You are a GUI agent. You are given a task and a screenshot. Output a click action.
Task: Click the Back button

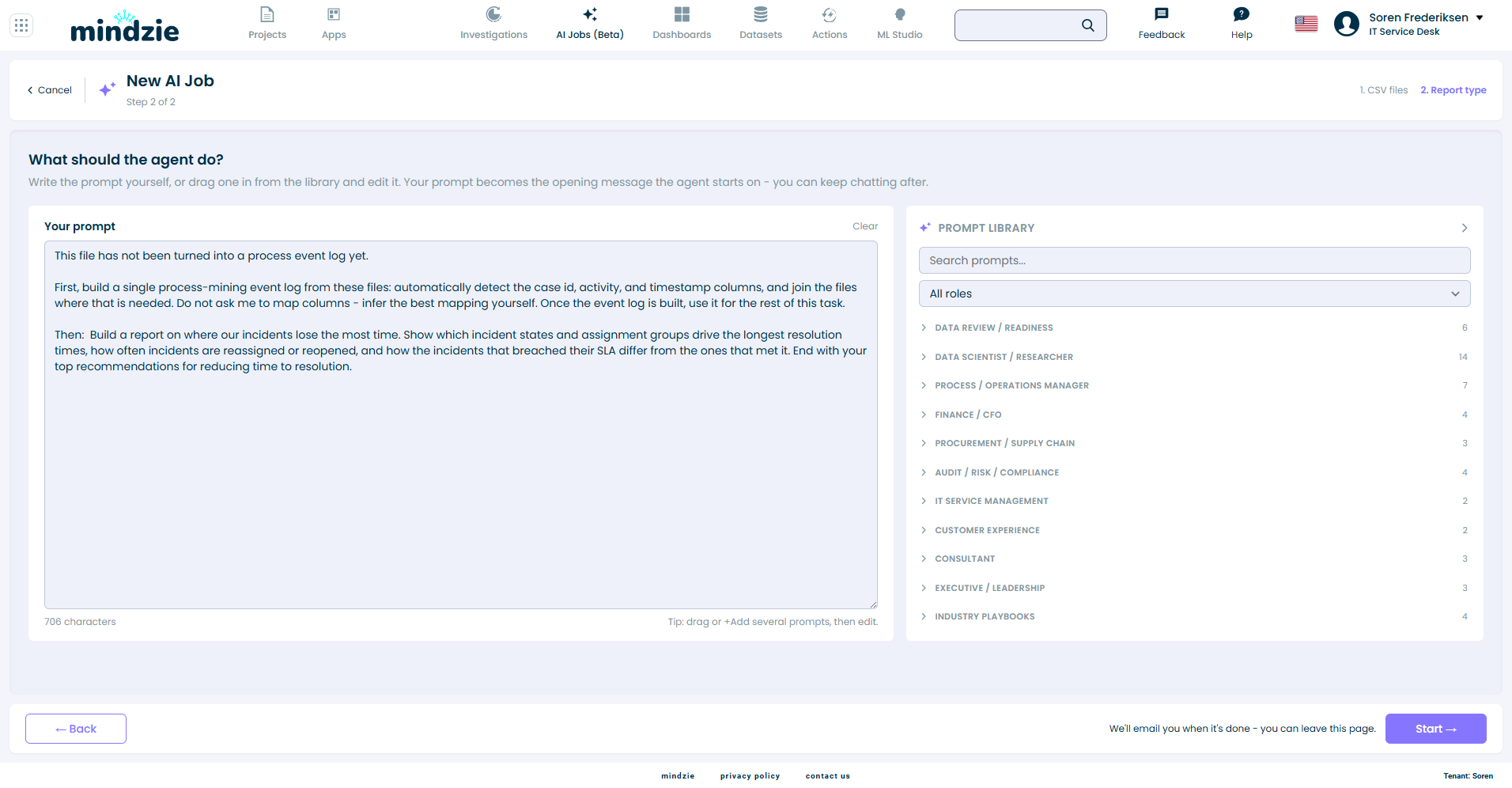pos(76,729)
